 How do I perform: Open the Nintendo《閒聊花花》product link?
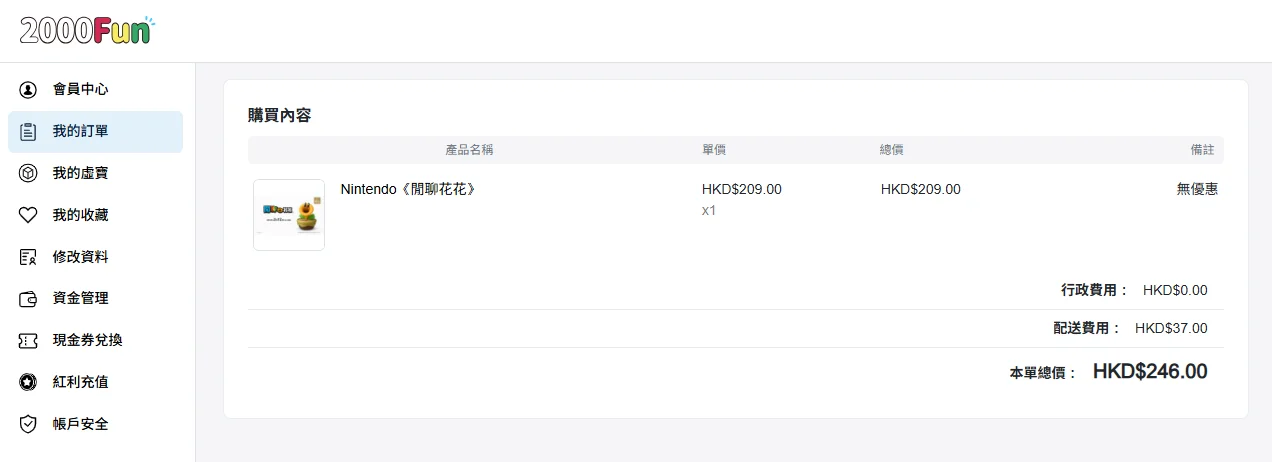point(408,189)
